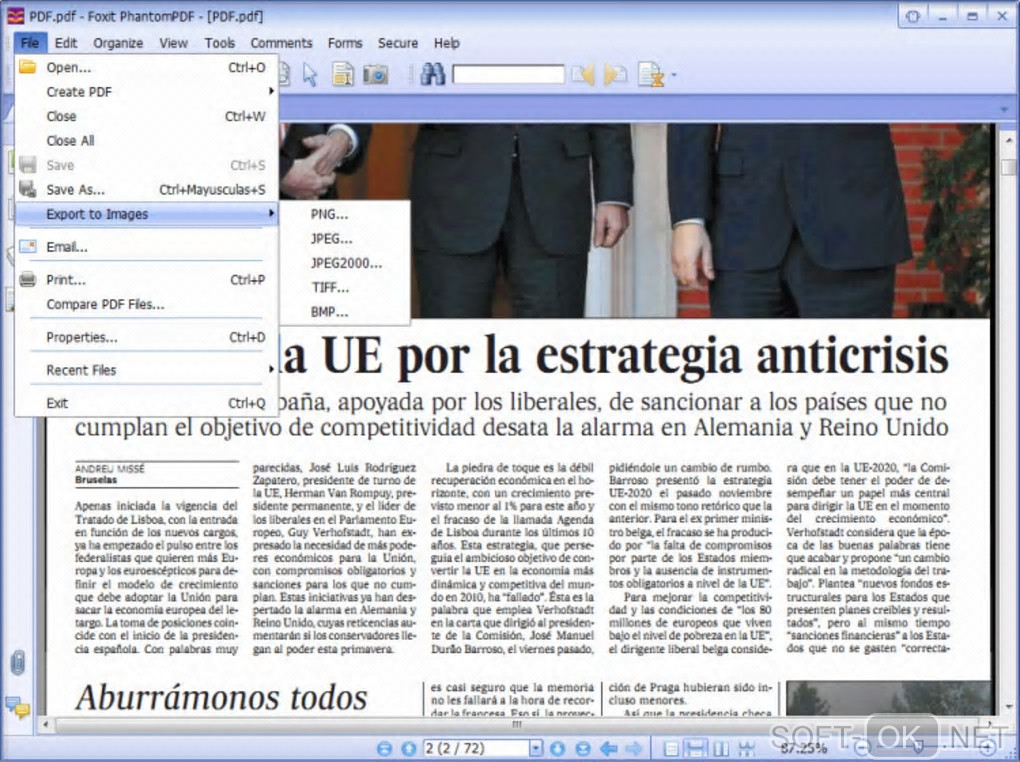Viewport: 1020px width, 762px height.
Task: Open the Tools menu
Action: (x=220, y=43)
